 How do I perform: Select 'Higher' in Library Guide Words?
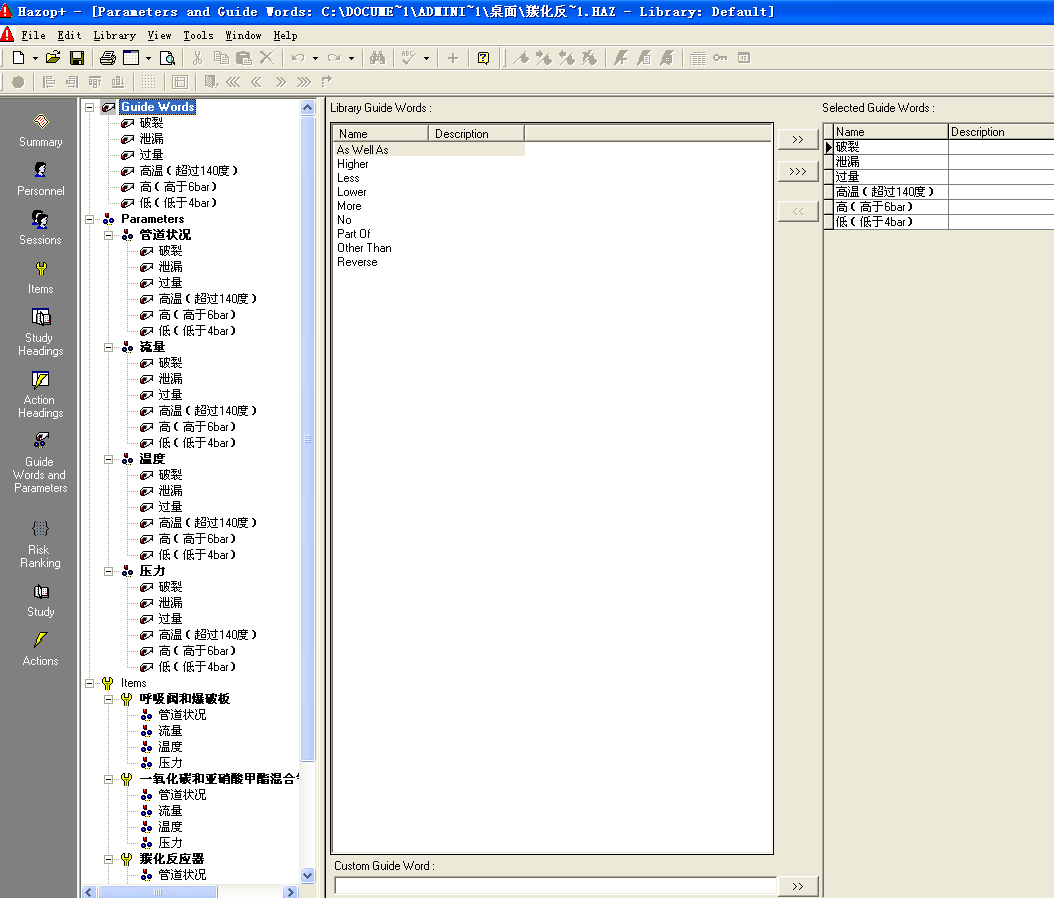click(x=353, y=164)
